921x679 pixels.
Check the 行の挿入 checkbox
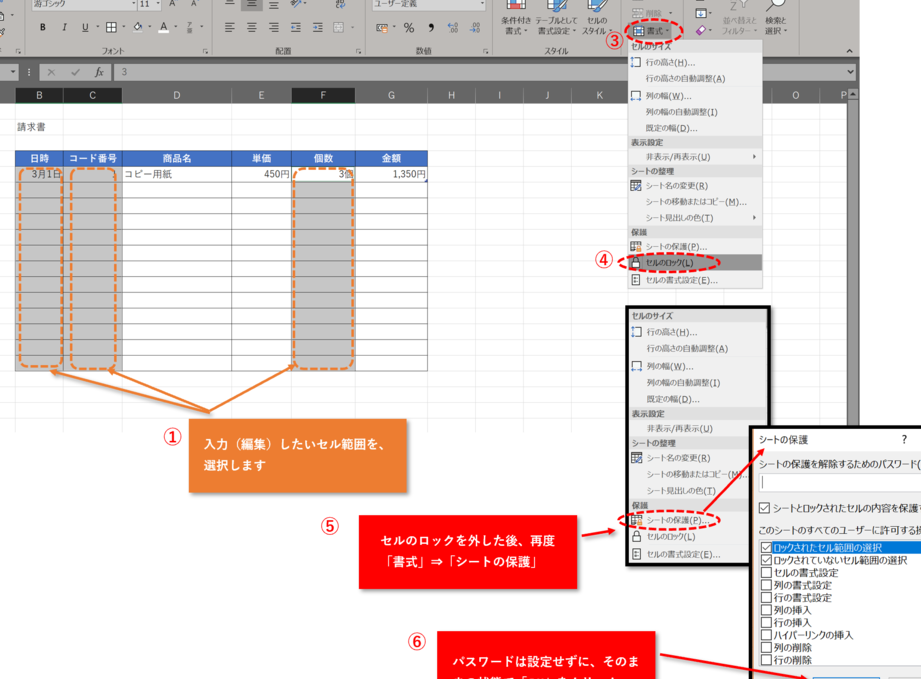point(766,623)
